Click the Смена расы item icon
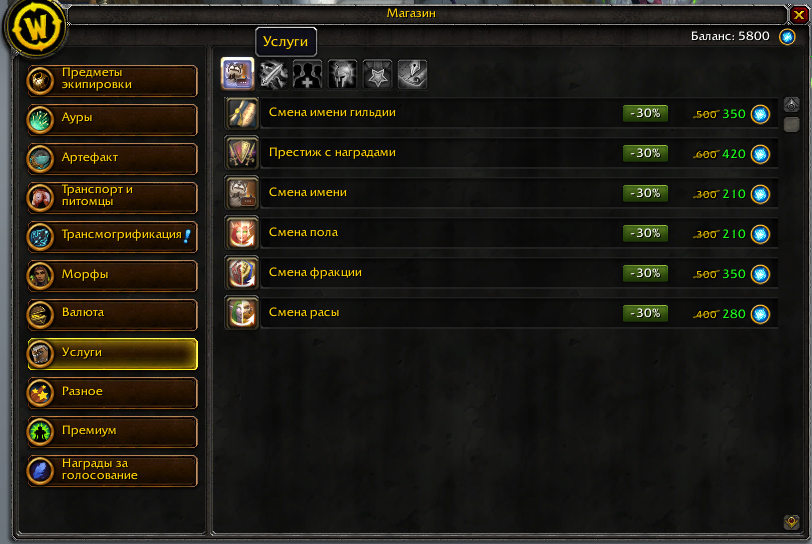Image resolution: width=812 pixels, height=544 pixels. point(242,313)
